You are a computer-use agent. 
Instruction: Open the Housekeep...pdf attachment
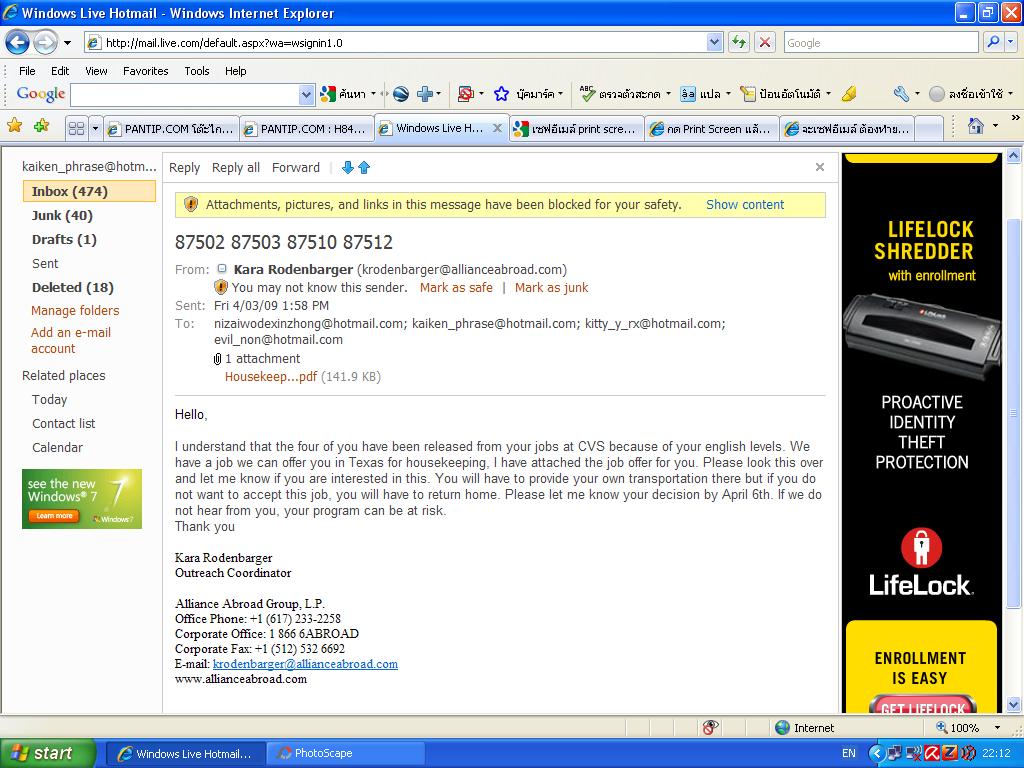coord(271,376)
